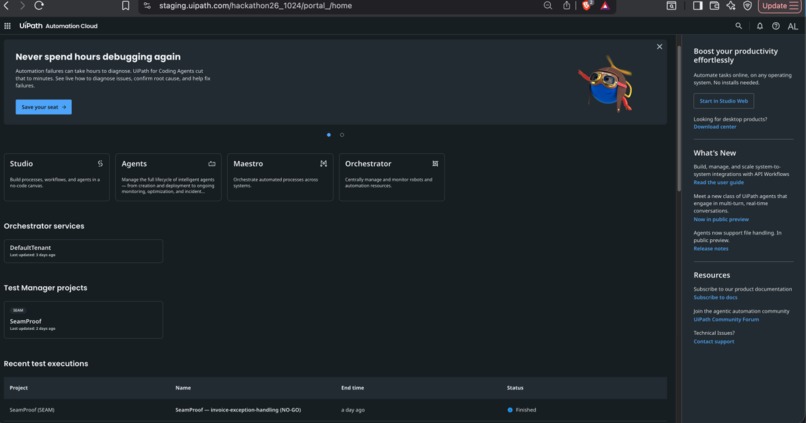Click the VPN shield icon

[x=747, y=6]
